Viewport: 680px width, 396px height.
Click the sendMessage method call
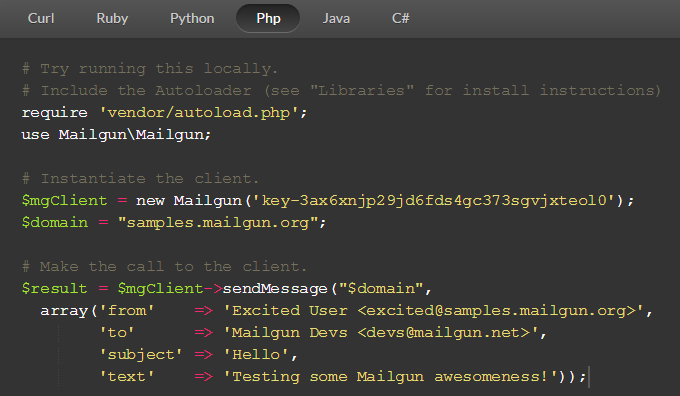pos(275,288)
